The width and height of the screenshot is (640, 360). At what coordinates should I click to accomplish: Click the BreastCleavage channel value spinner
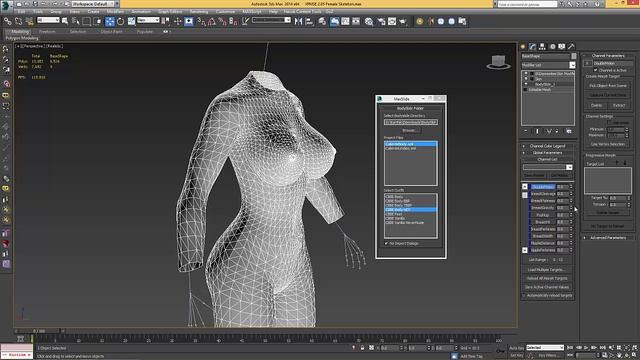pyautogui.click(x=571, y=194)
